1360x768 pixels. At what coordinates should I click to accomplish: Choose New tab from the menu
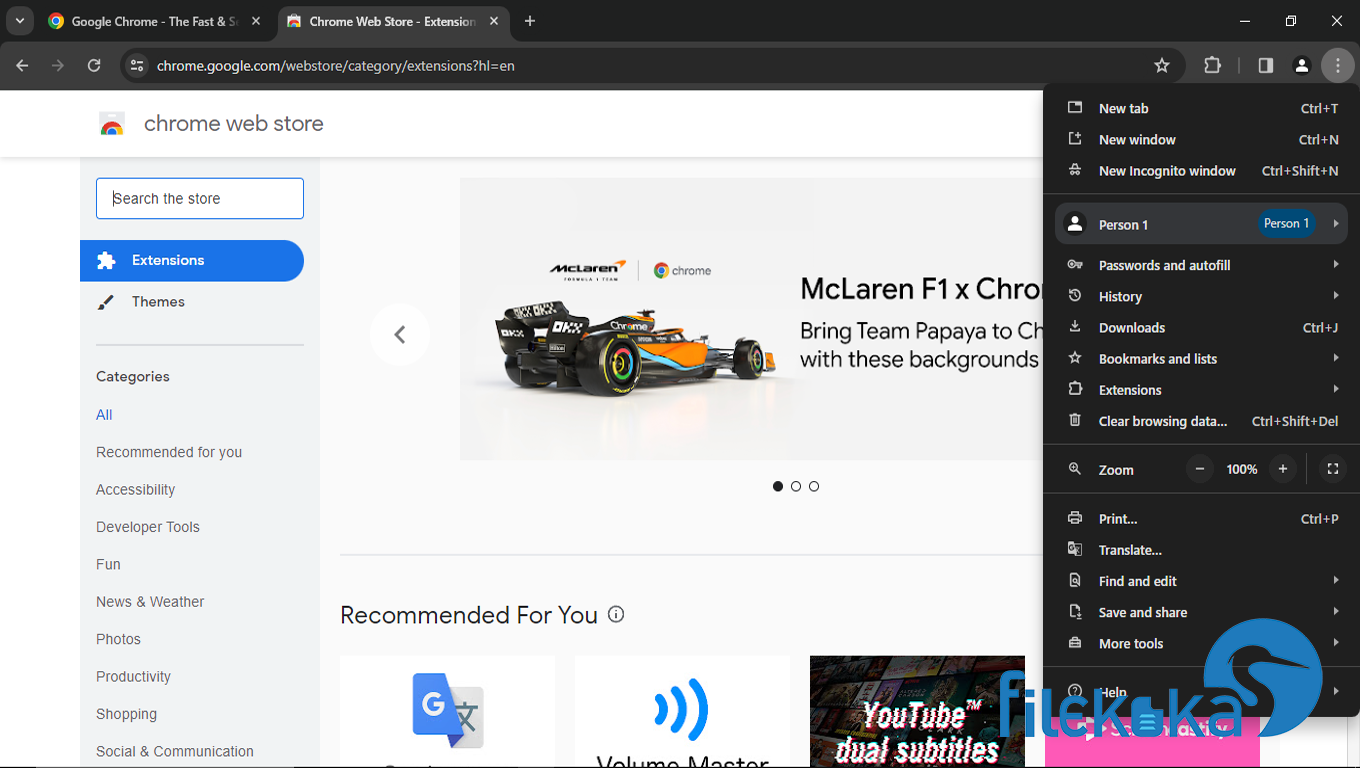(1201, 108)
